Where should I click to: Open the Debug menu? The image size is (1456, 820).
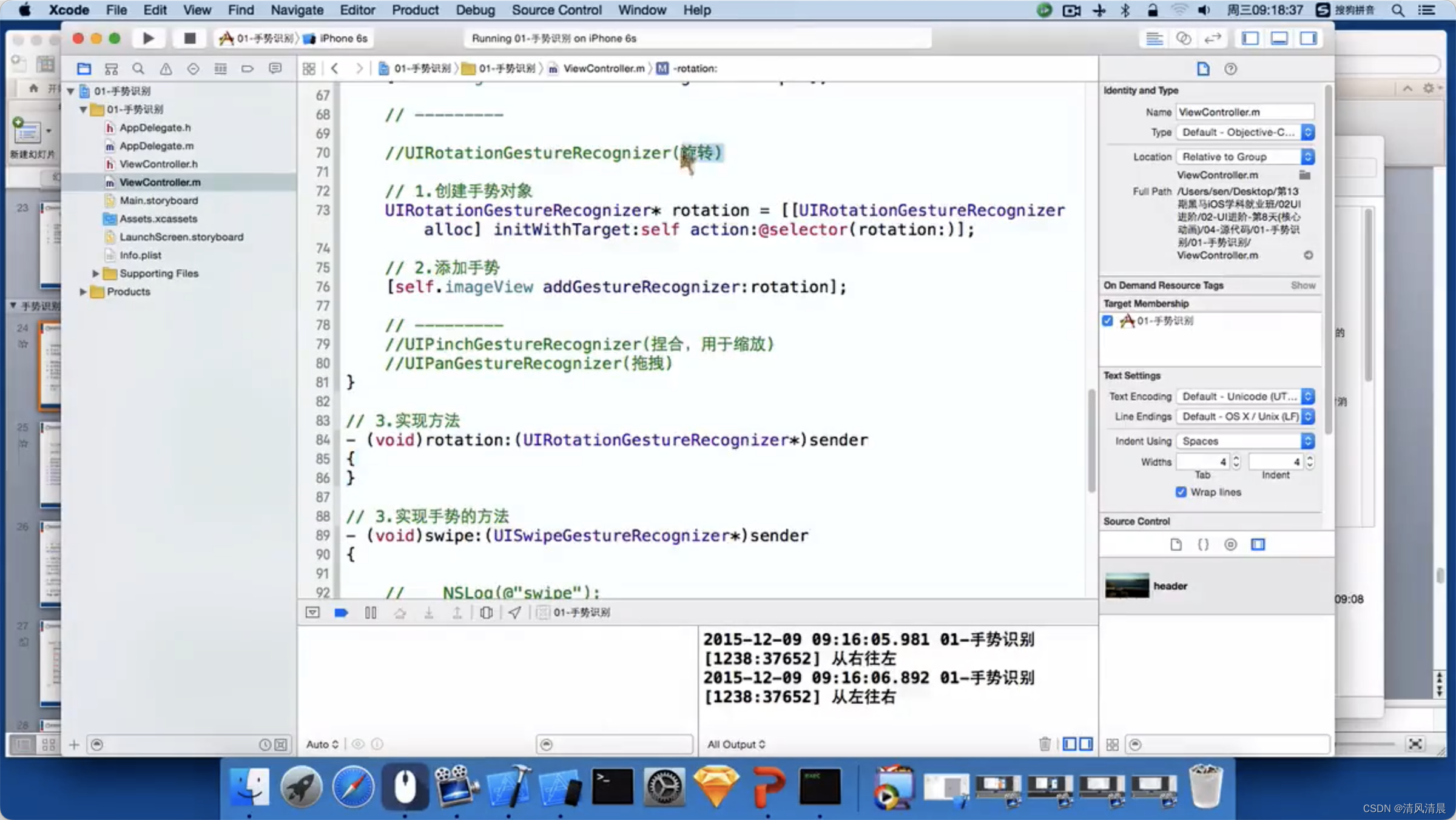(475, 10)
